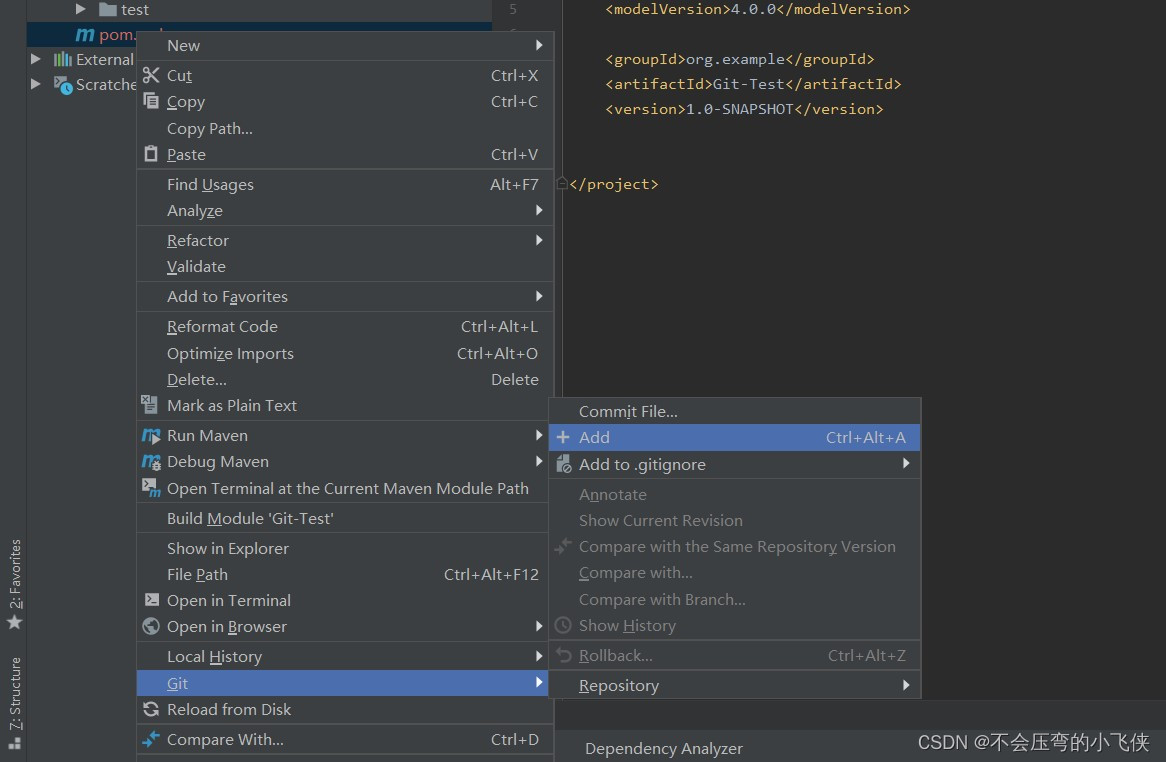The image size is (1166, 762).
Task: Click the Open in Terminal icon
Action: coord(152,600)
